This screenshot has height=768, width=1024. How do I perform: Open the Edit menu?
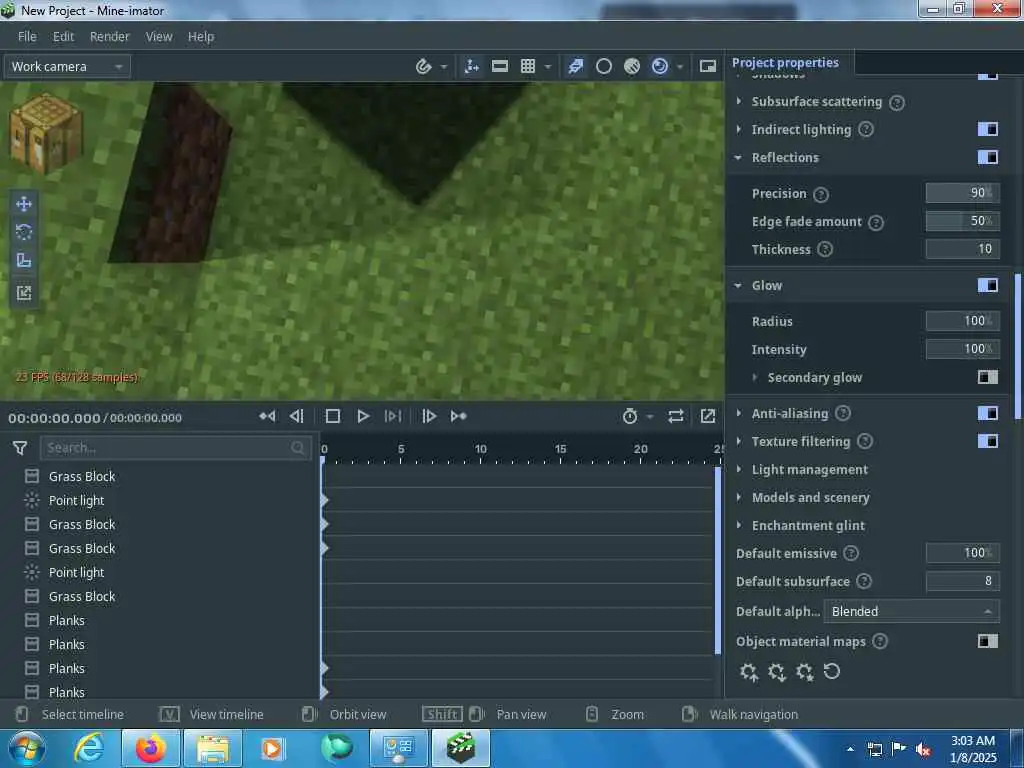pos(63,37)
